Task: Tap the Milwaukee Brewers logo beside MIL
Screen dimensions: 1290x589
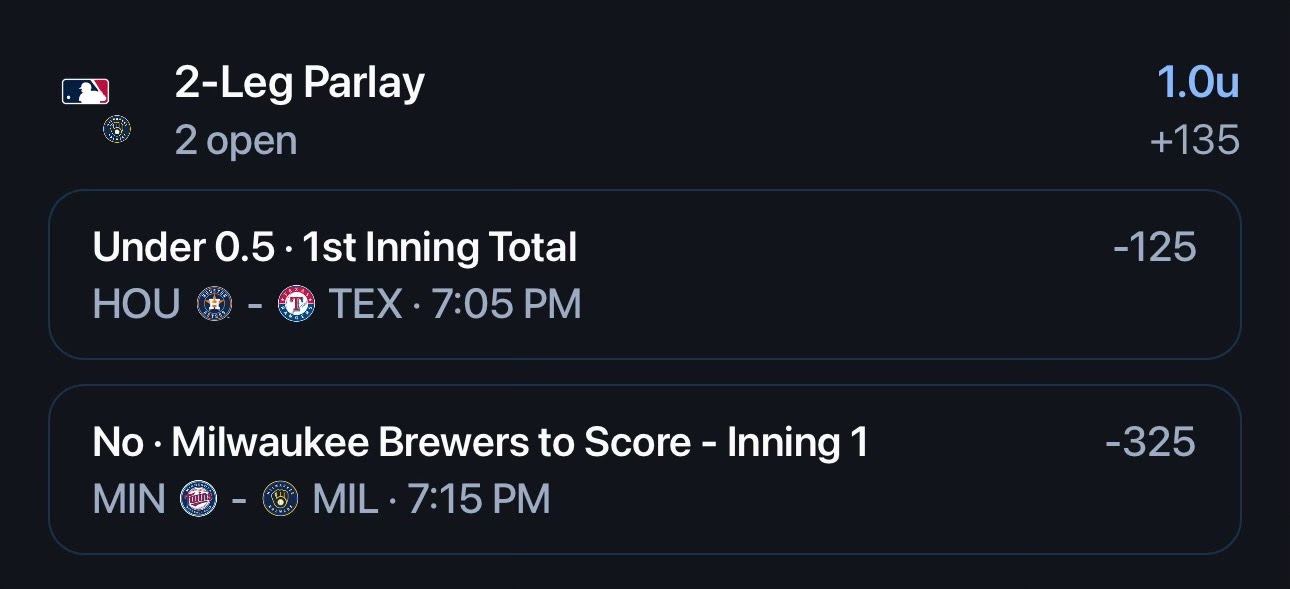Action: coord(281,498)
